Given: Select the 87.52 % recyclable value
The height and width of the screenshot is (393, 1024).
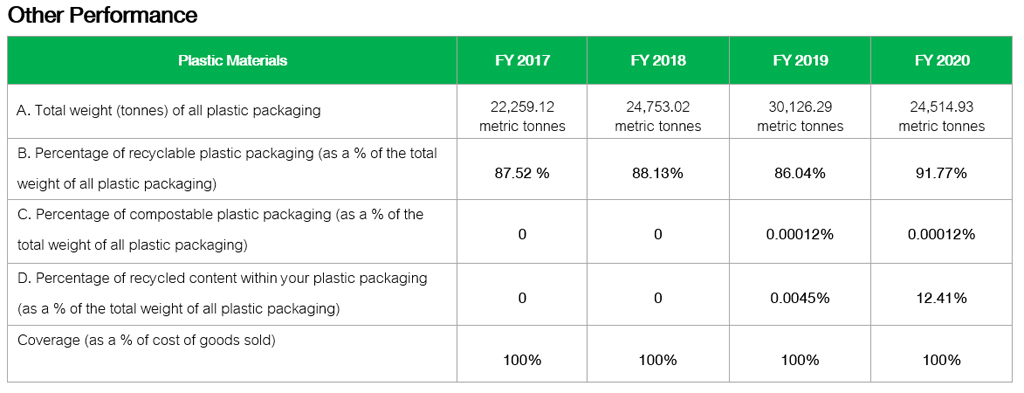Looking at the screenshot, I should click(x=522, y=174).
